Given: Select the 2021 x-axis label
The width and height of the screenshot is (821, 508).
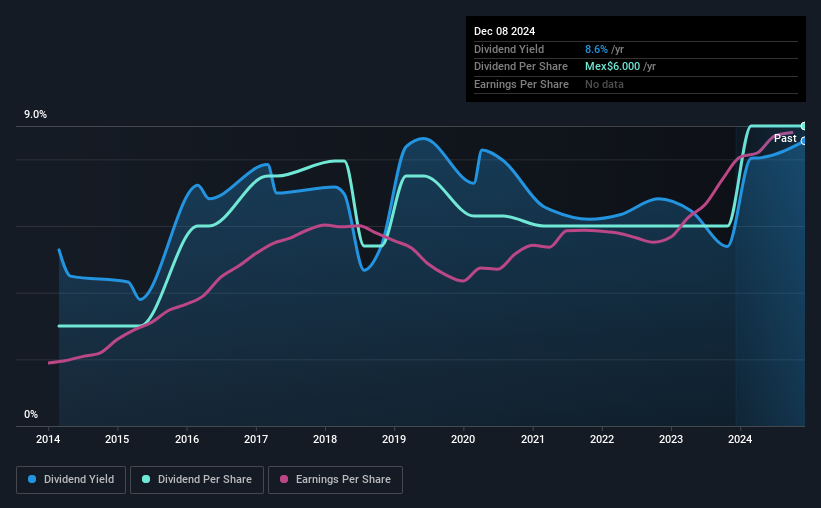Looking at the screenshot, I should (x=532, y=439).
